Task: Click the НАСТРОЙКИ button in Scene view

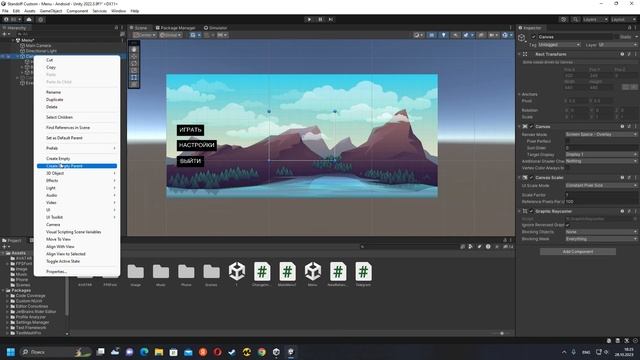Action: coord(196,145)
